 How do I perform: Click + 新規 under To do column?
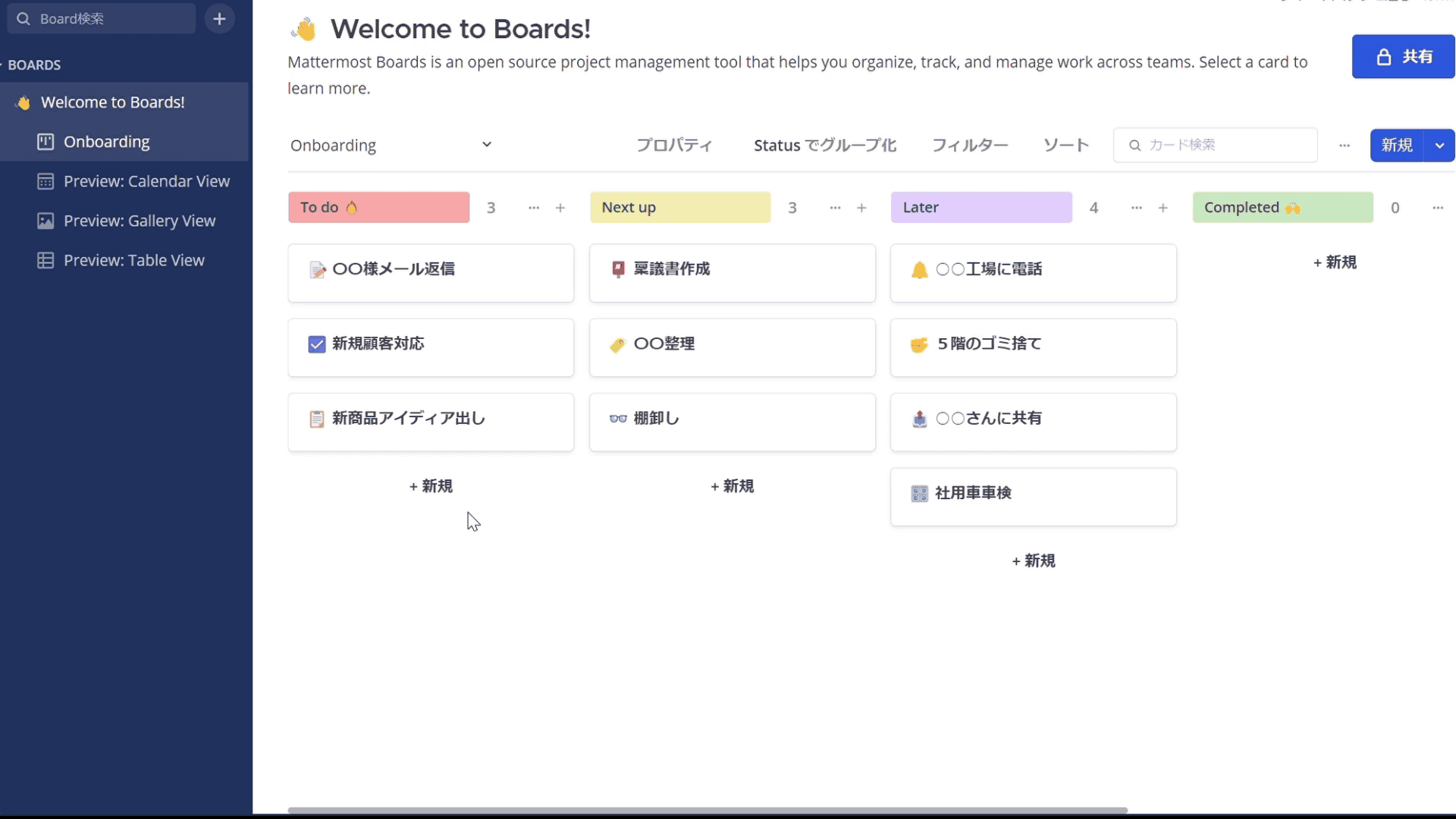coord(431,486)
